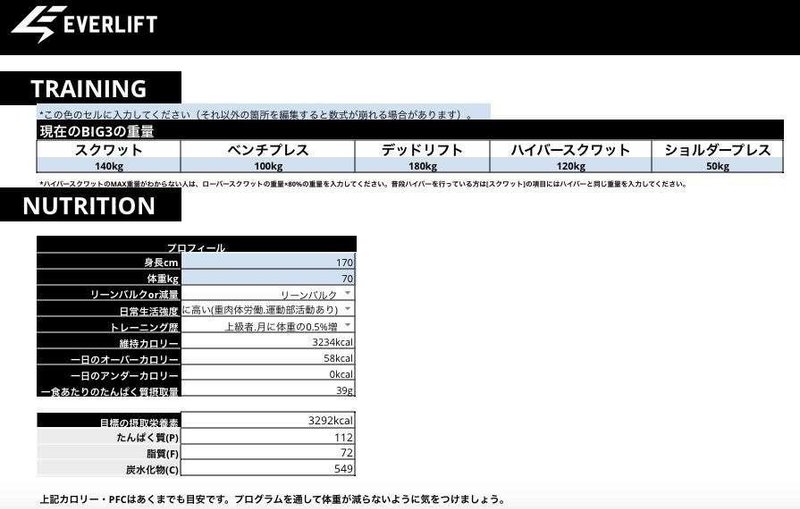Click the blue input instruction note under TRAINING

click(x=264, y=112)
